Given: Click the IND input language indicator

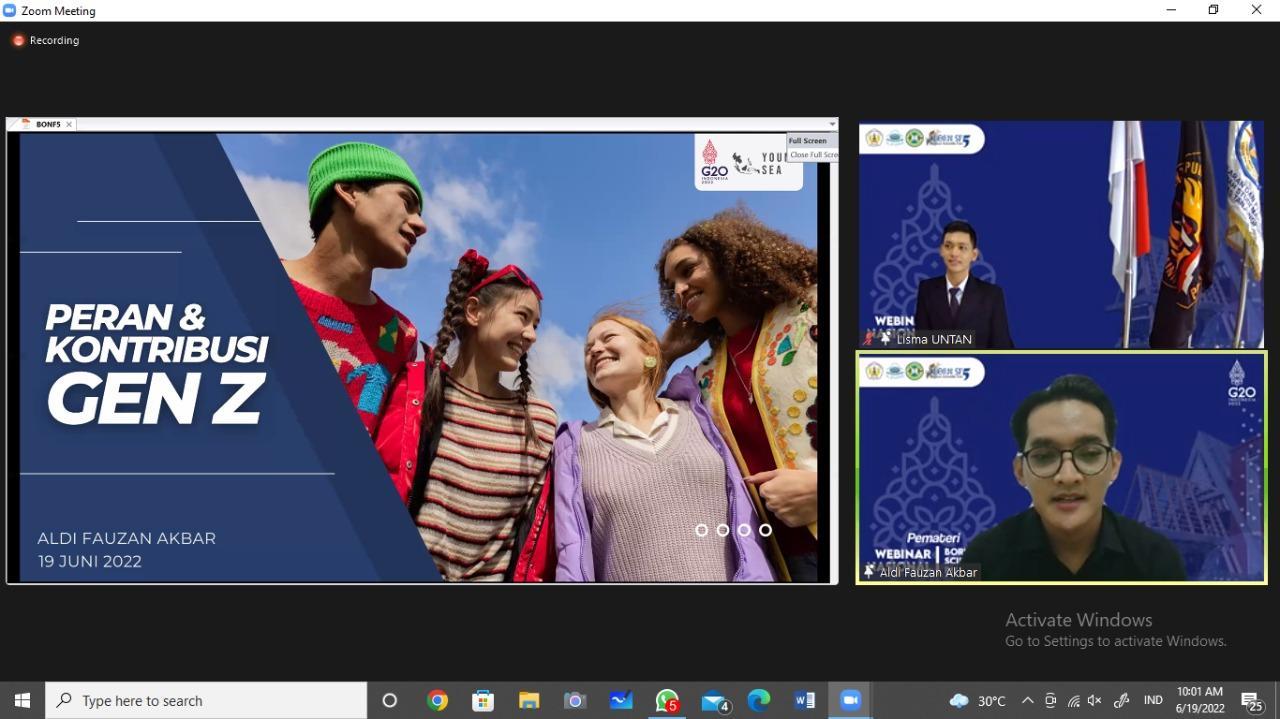Looking at the screenshot, I should [1153, 701].
